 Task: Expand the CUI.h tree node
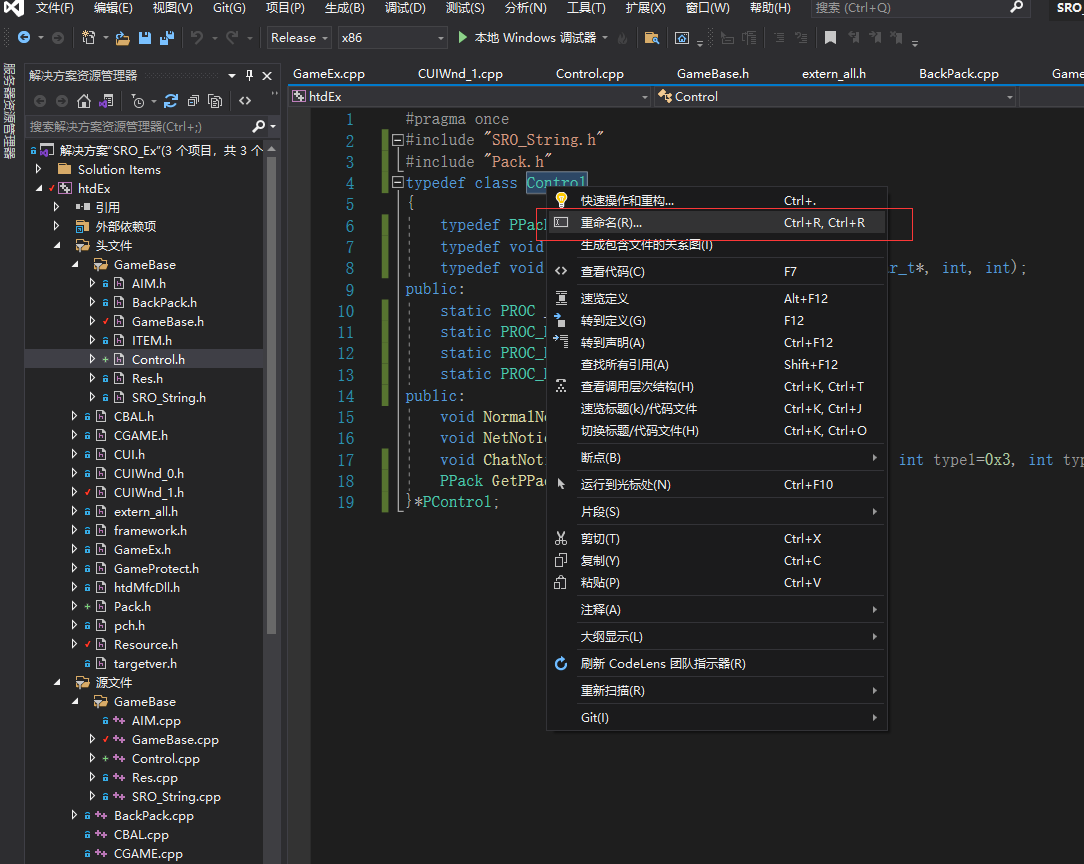74,454
